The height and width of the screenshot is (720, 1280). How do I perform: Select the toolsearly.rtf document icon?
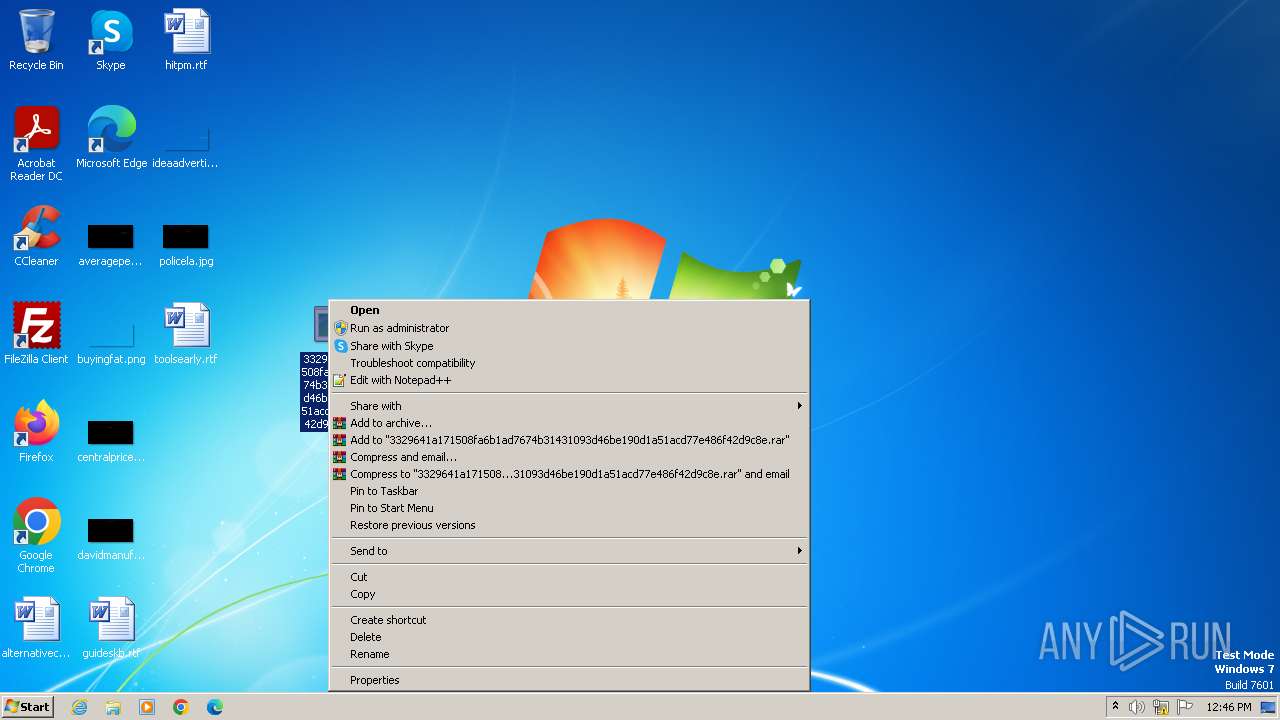tap(186, 334)
